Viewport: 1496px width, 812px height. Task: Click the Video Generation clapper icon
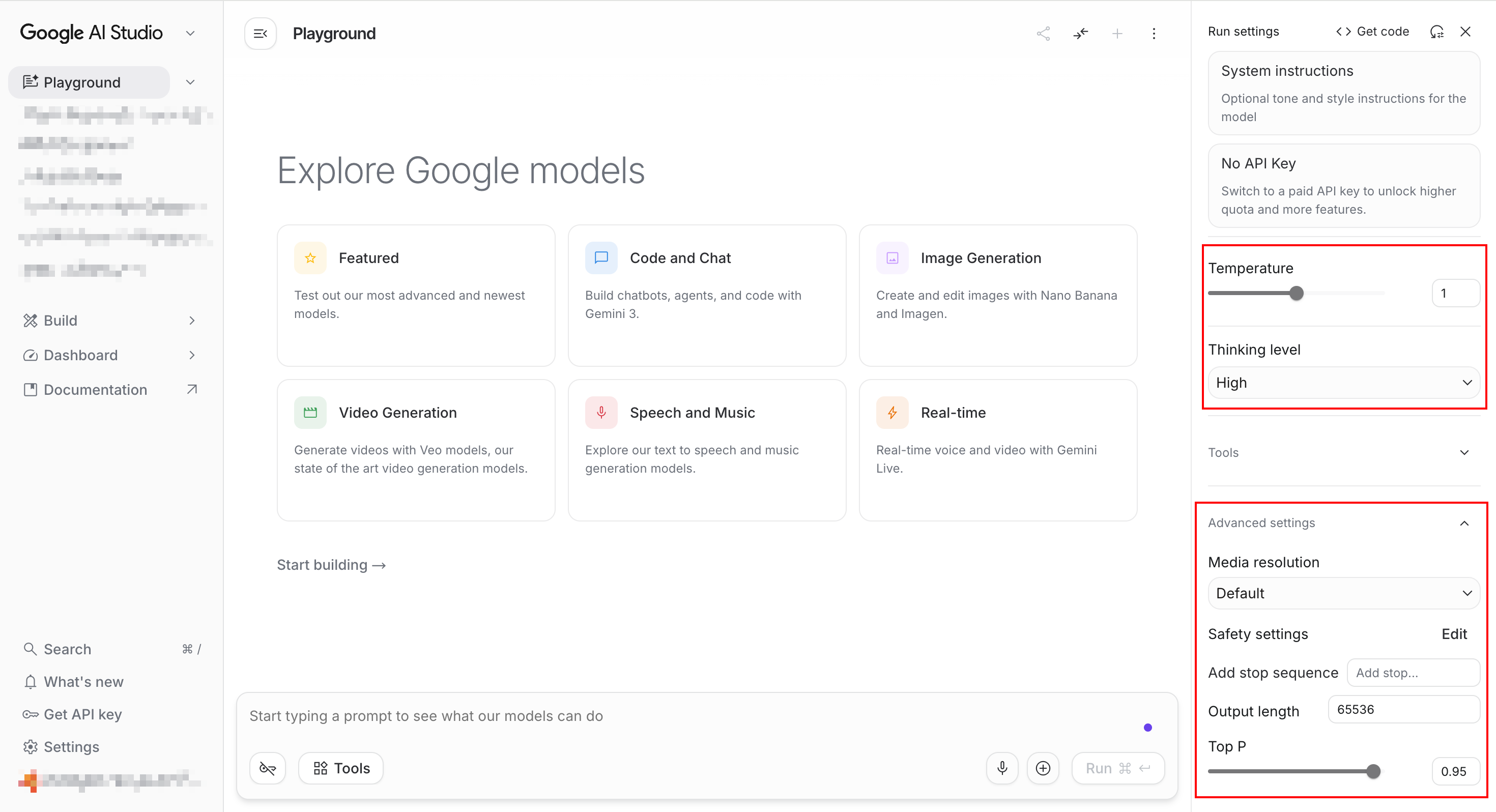coord(310,413)
